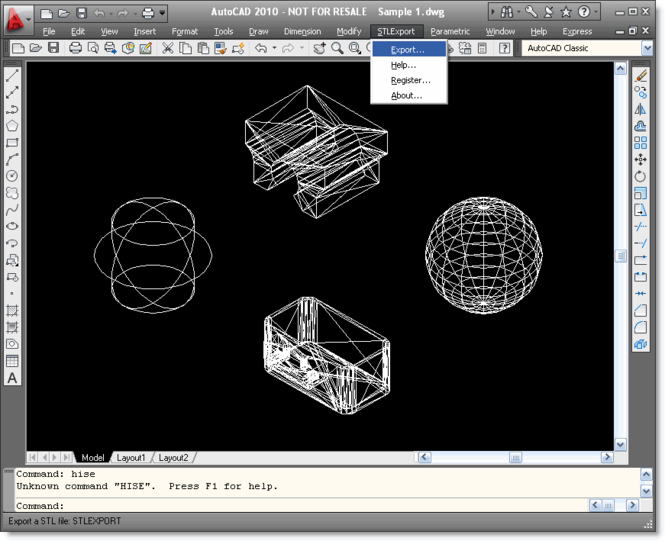Viewport: 665px width, 541px height.
Task: Select the Chamfer modify tool
Action: (640, 311)
